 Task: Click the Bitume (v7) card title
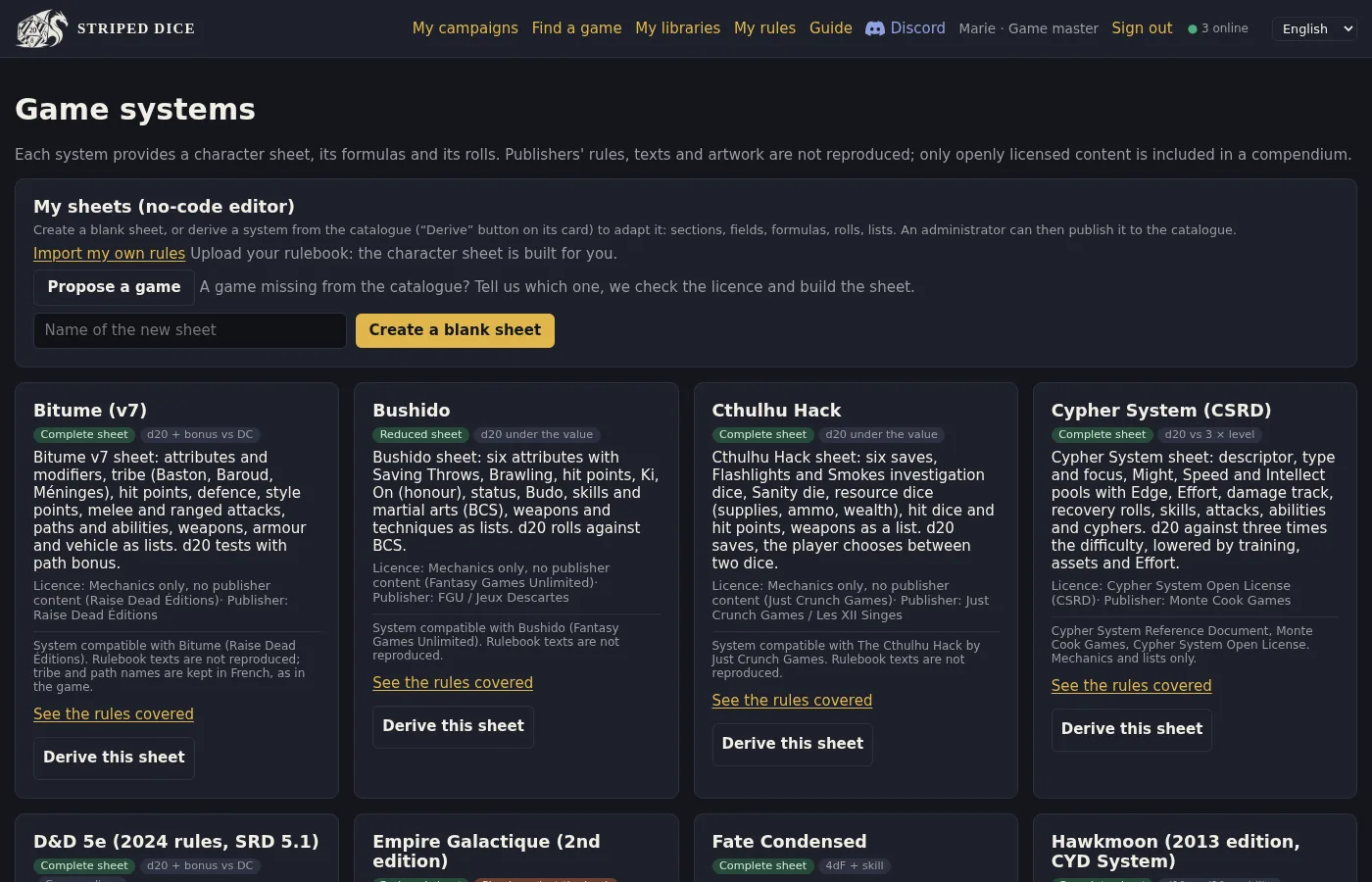click(x=90, y=411)
